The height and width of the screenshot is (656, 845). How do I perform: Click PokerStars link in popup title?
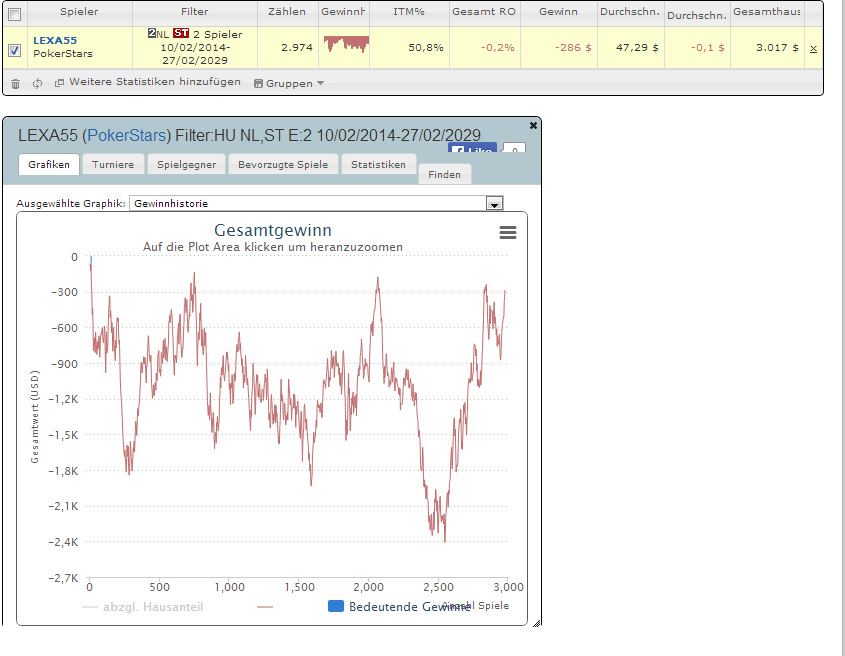(x=127, y=135)
